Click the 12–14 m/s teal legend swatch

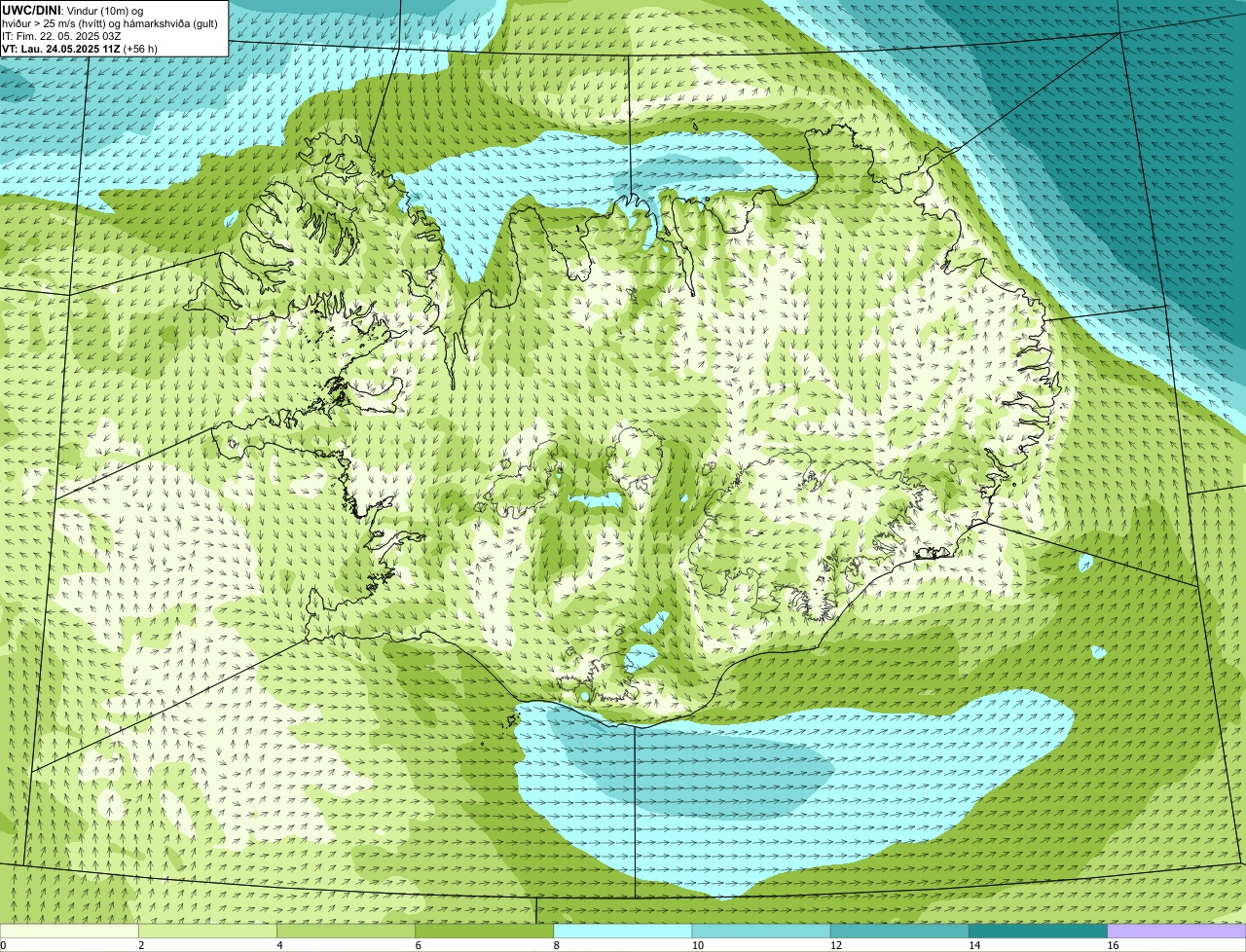[899, 931]
